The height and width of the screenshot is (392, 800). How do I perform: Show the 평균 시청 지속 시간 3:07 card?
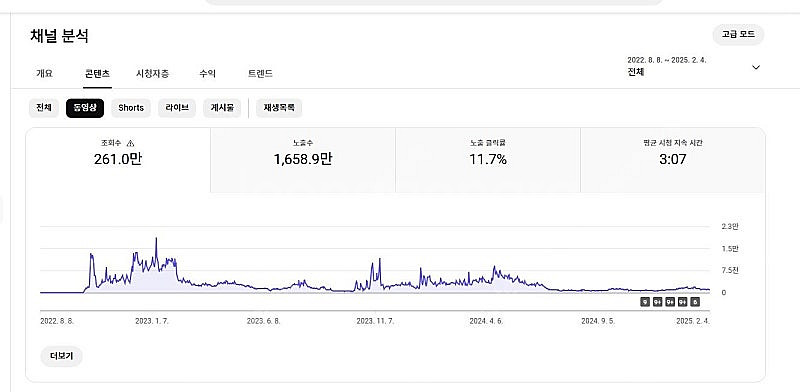click(673, 160)
